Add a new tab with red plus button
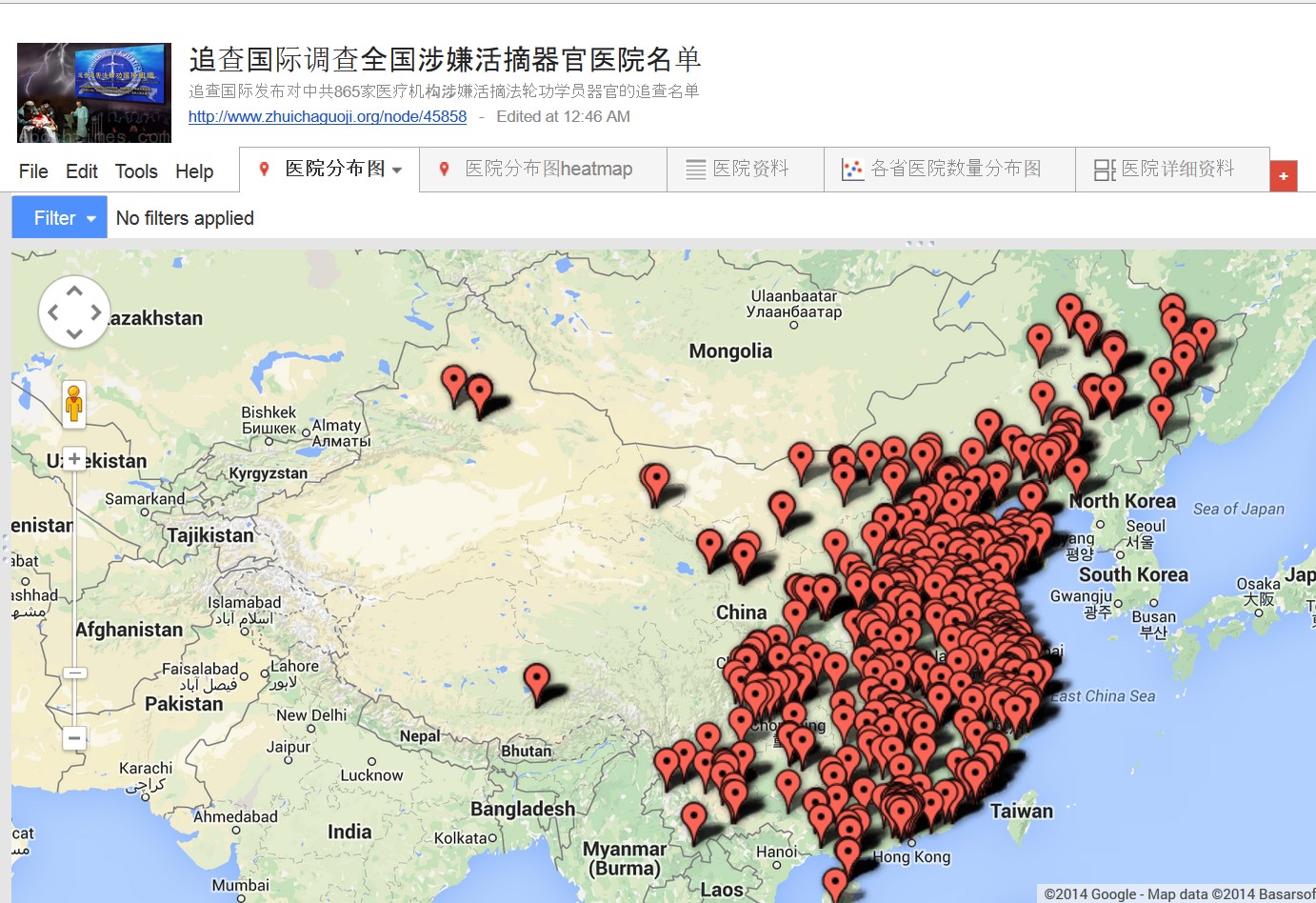 point(1284,176)
